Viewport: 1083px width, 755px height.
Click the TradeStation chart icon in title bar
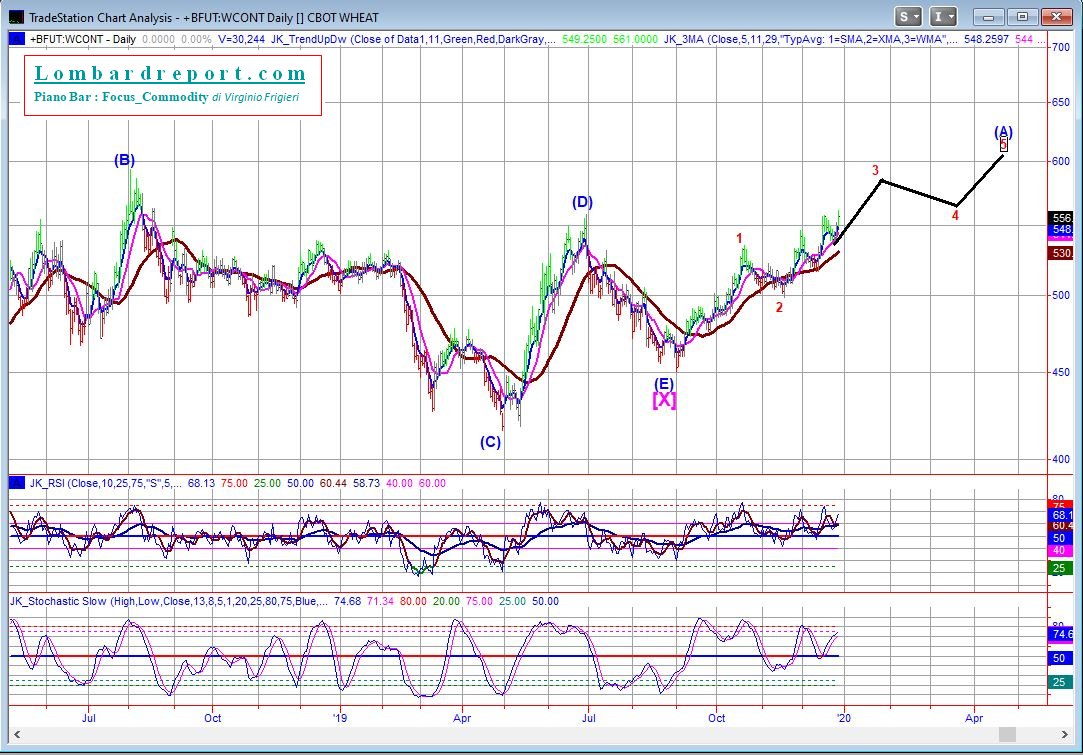(15, 17)
